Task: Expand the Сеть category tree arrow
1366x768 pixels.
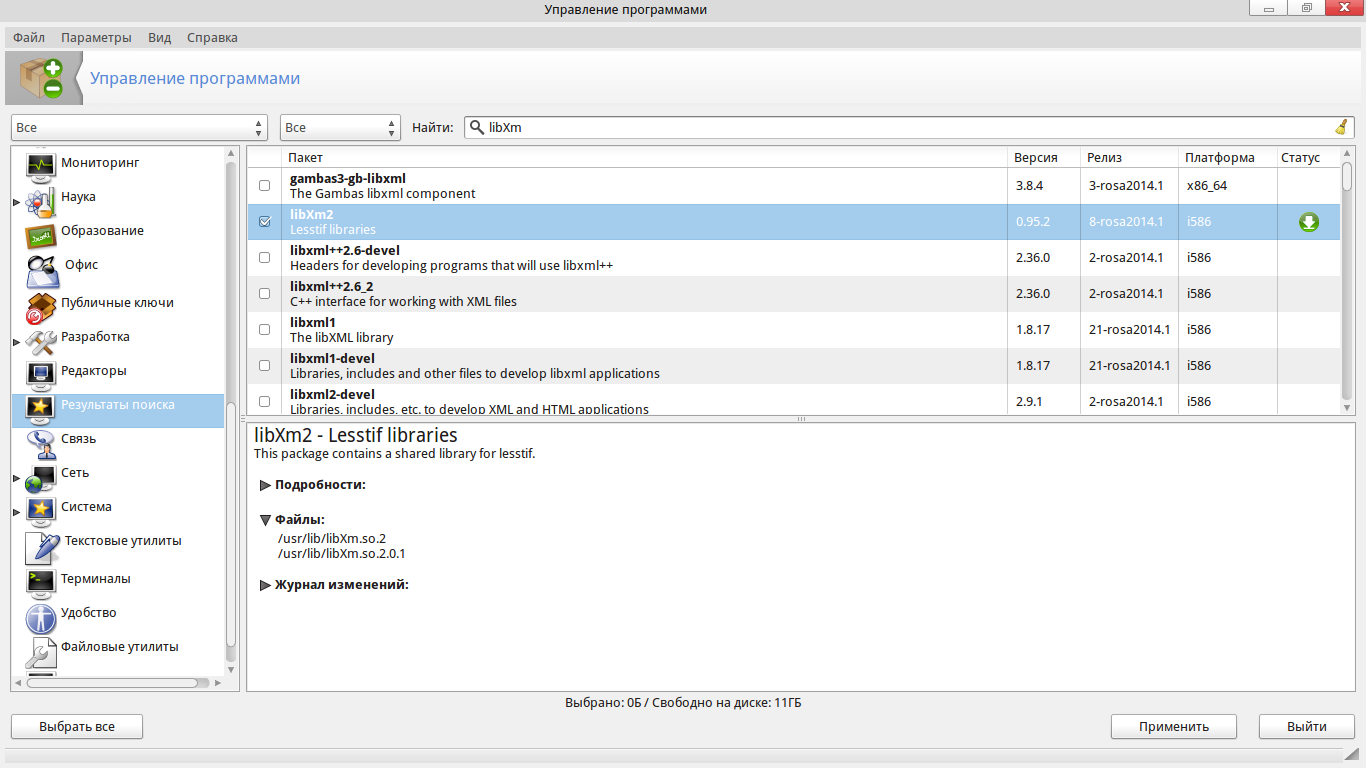Action: click(16, 479)
